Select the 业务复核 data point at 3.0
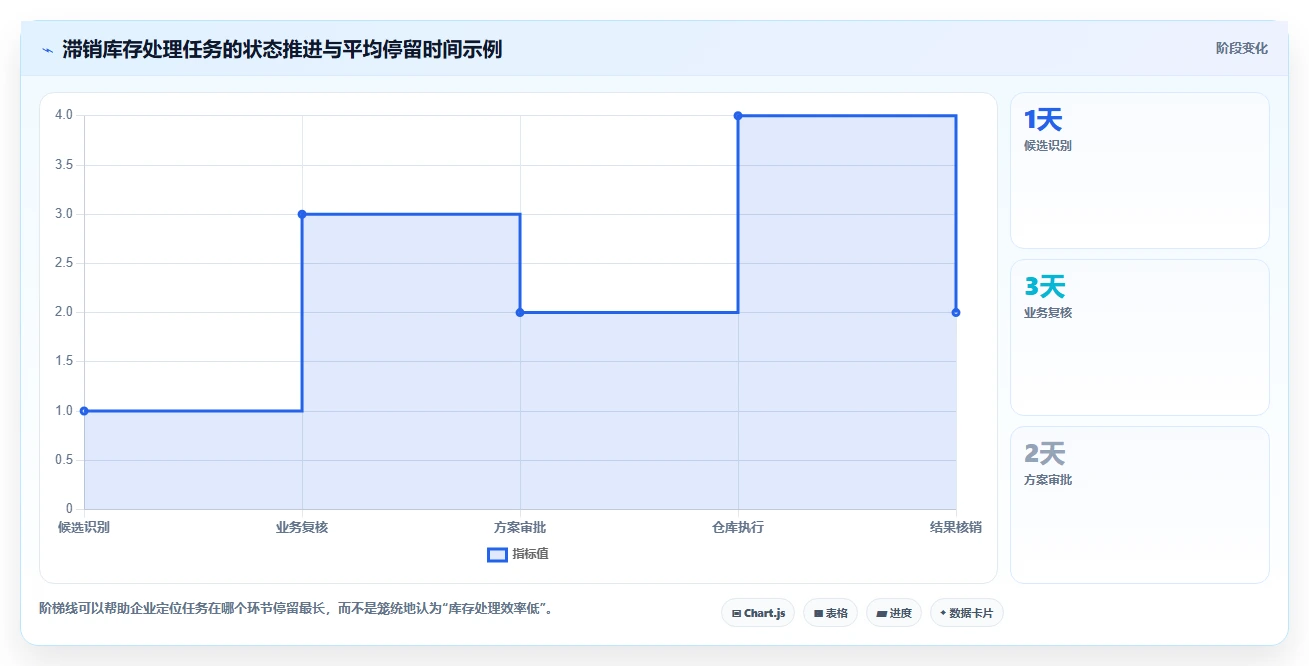The image size is (1309, 666). coord(302,214)
